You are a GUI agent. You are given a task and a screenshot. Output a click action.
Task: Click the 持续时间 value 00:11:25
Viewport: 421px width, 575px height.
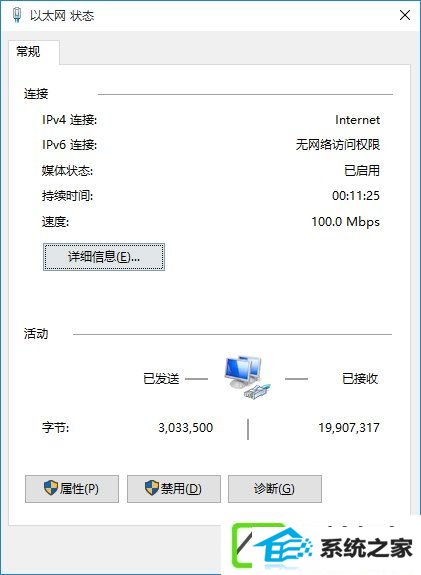click(x=356, y=195)
